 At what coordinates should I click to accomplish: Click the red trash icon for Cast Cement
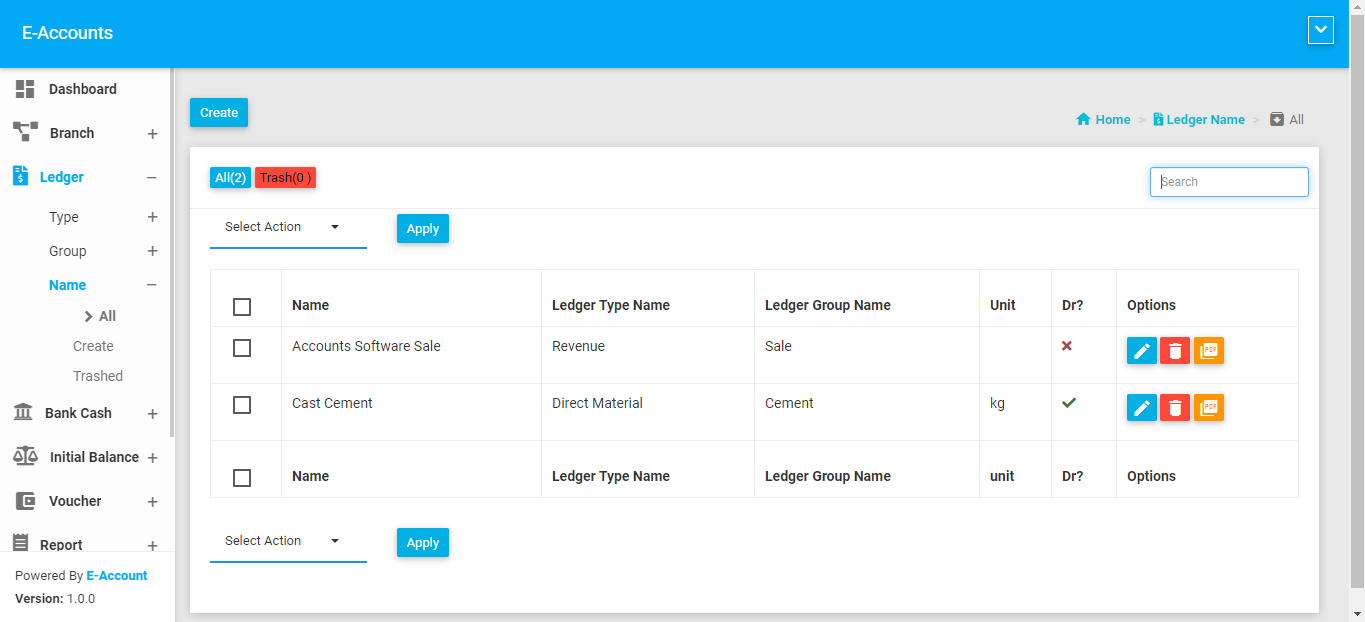coord(1175,408)
